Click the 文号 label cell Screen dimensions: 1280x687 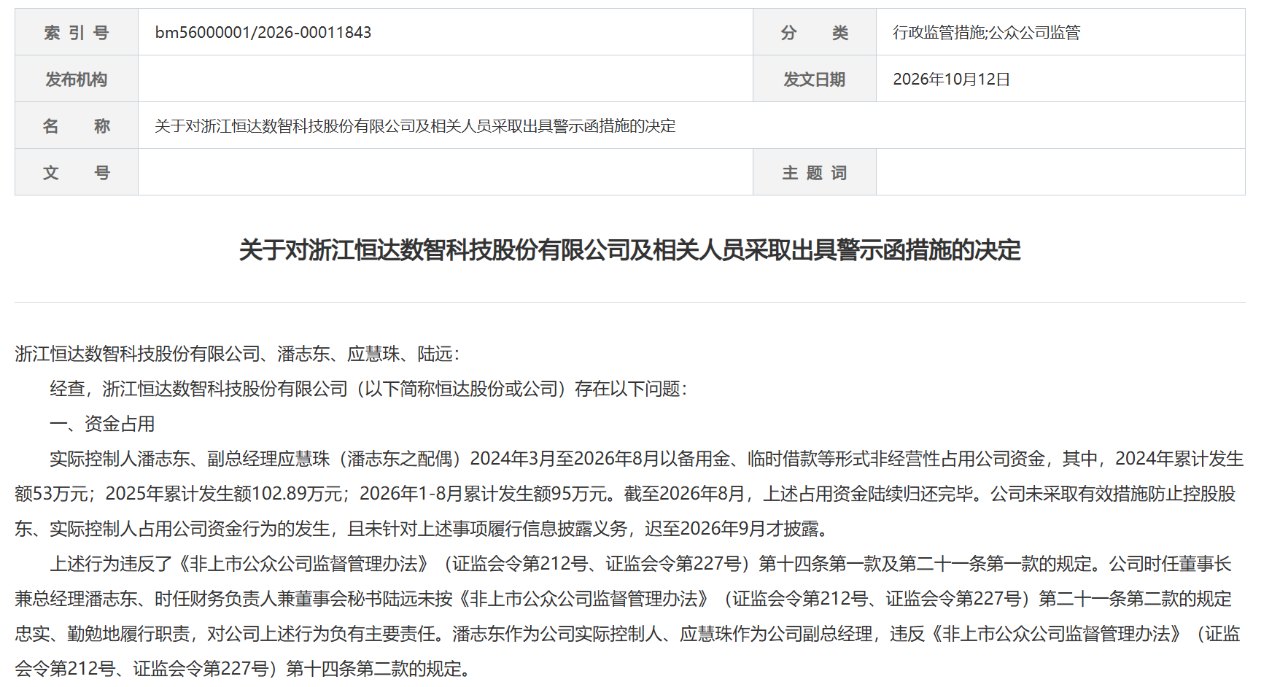click(x=76, y=172)
